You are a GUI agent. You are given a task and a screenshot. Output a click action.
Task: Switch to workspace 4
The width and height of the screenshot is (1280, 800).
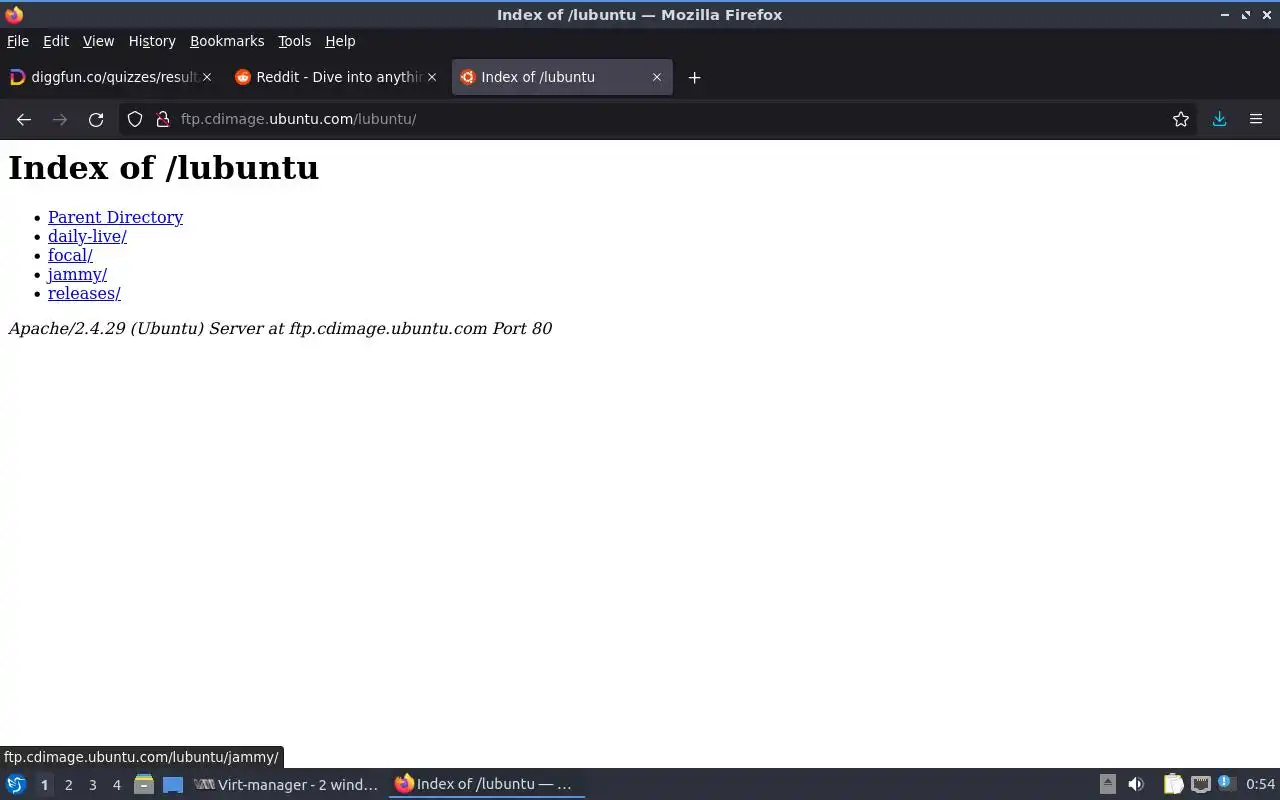pyautogui.click(x=116, y=785)
